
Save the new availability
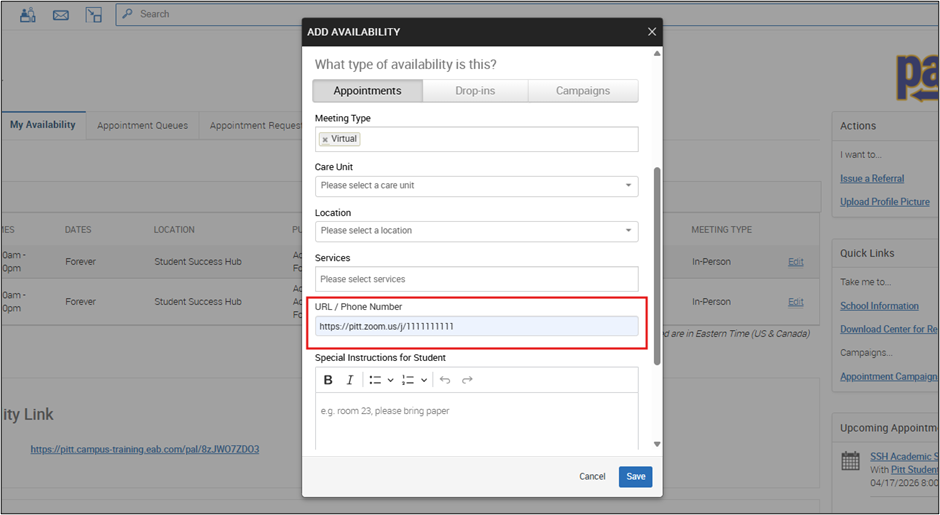click(635, 477)
